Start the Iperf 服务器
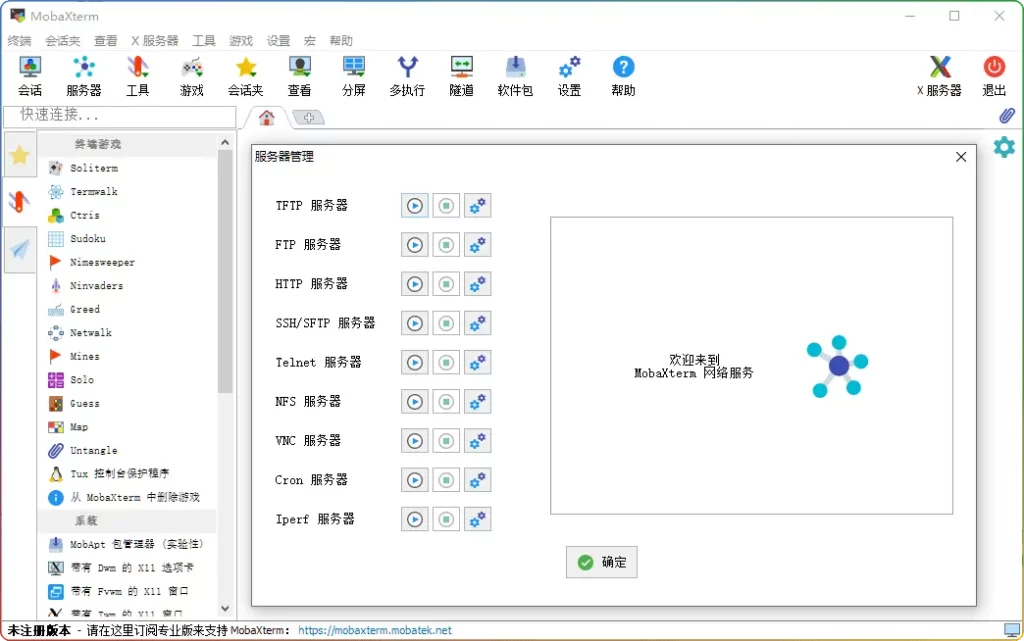The width and height of the screenshot is (1024, 641). pyautogui.click(x=415, y=520)
